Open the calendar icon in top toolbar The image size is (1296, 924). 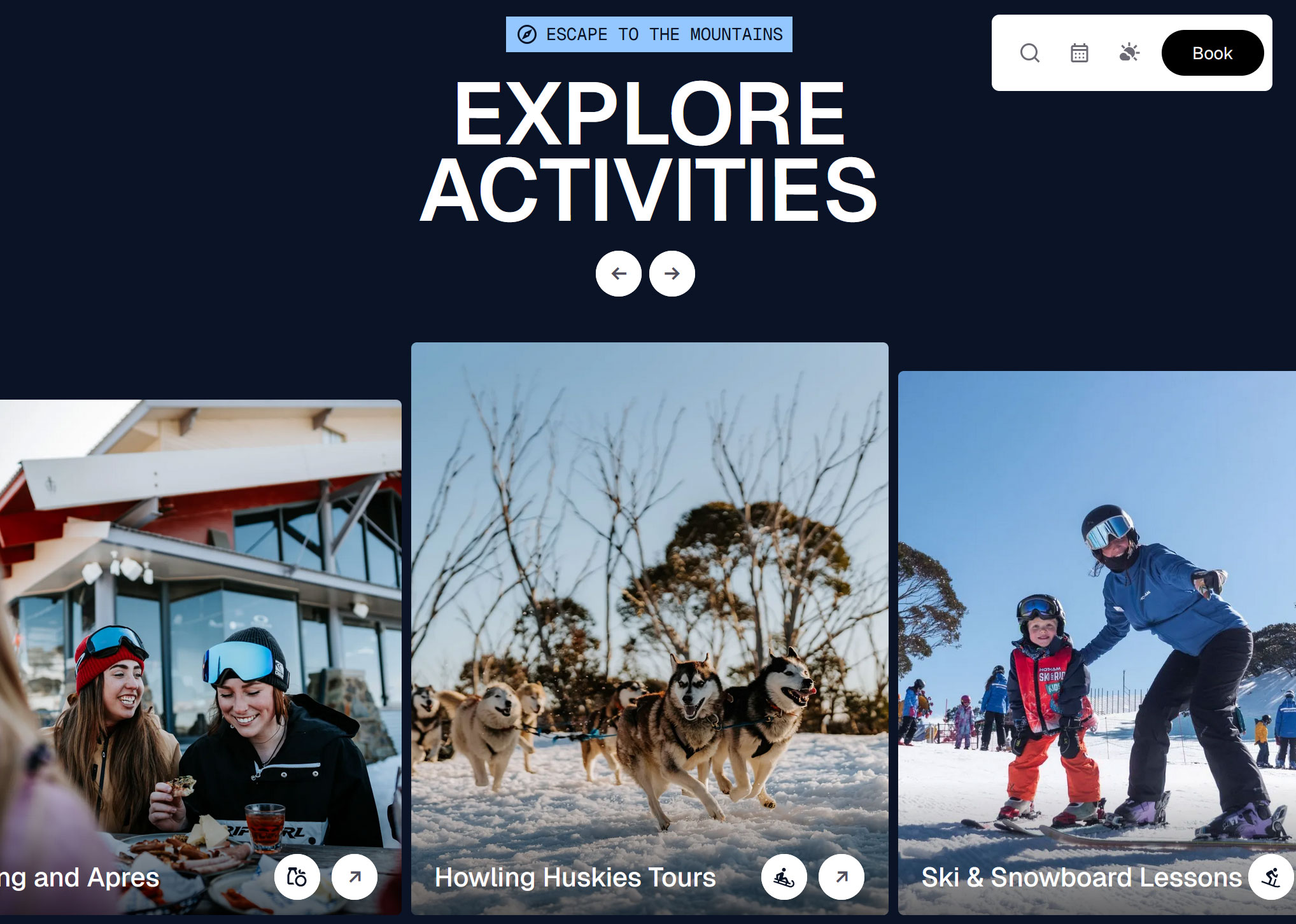click(x=1079, y=53)
